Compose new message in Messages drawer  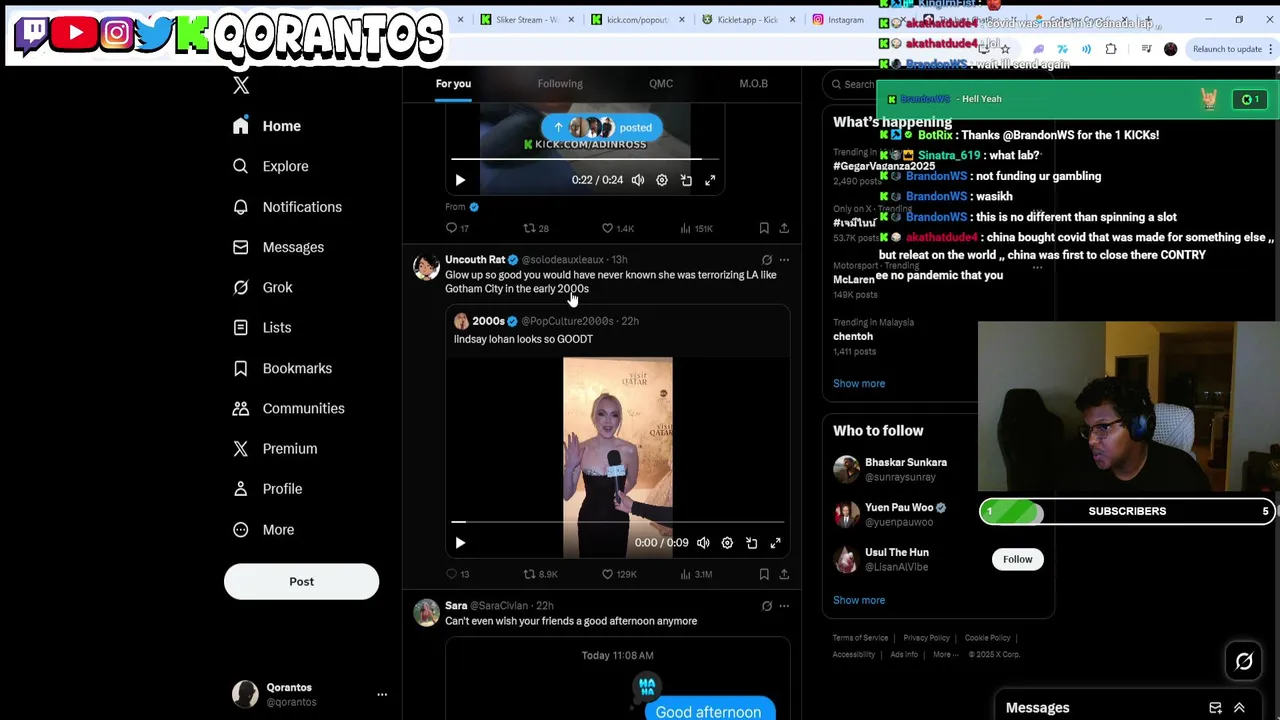[1215, 708]
